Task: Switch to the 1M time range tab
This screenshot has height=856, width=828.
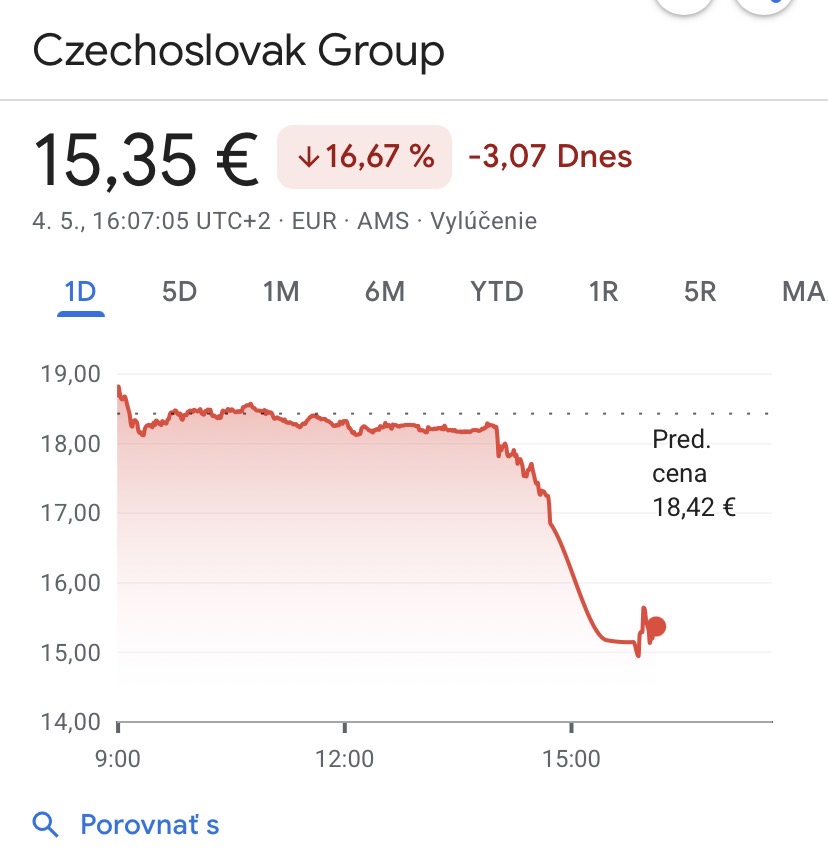Action: pos(281,292)
